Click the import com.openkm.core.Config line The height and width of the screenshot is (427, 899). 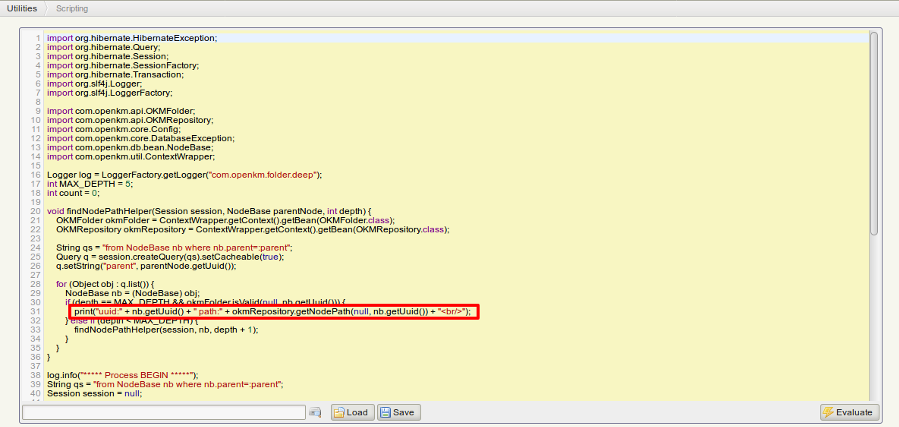[109, 129]
